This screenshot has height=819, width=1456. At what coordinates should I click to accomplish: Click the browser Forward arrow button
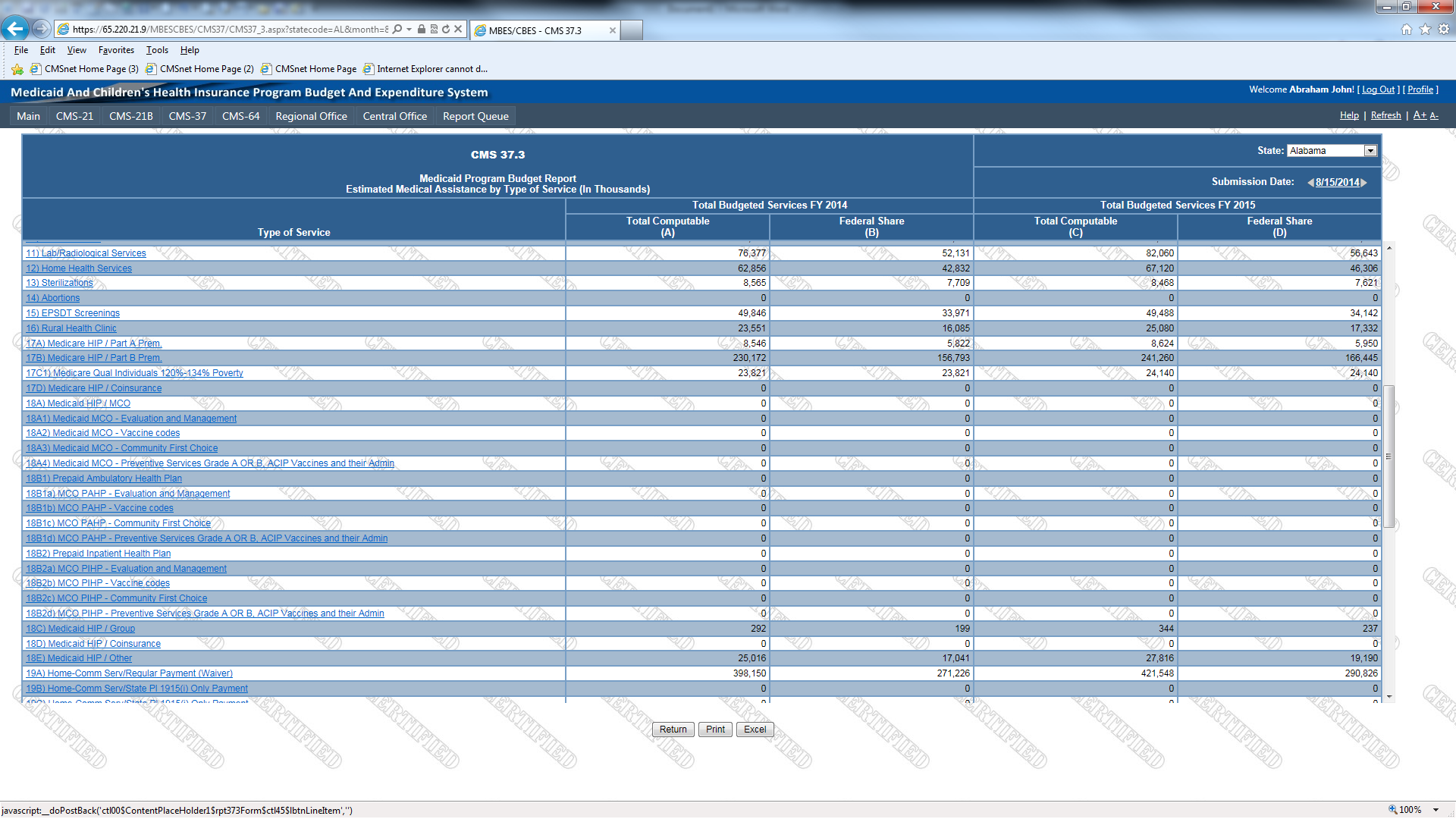point(42,29)
